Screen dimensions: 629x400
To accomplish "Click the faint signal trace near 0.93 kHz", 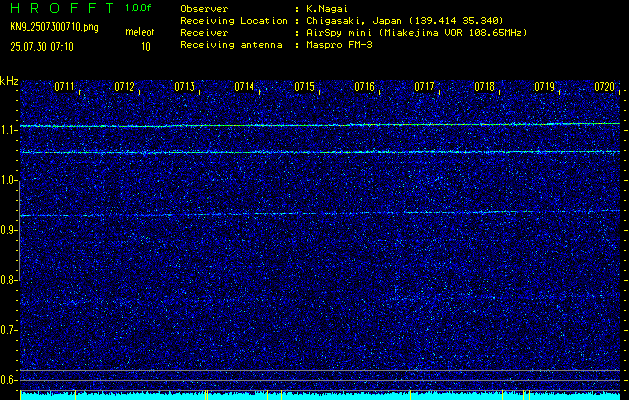I will click(320, 213).
